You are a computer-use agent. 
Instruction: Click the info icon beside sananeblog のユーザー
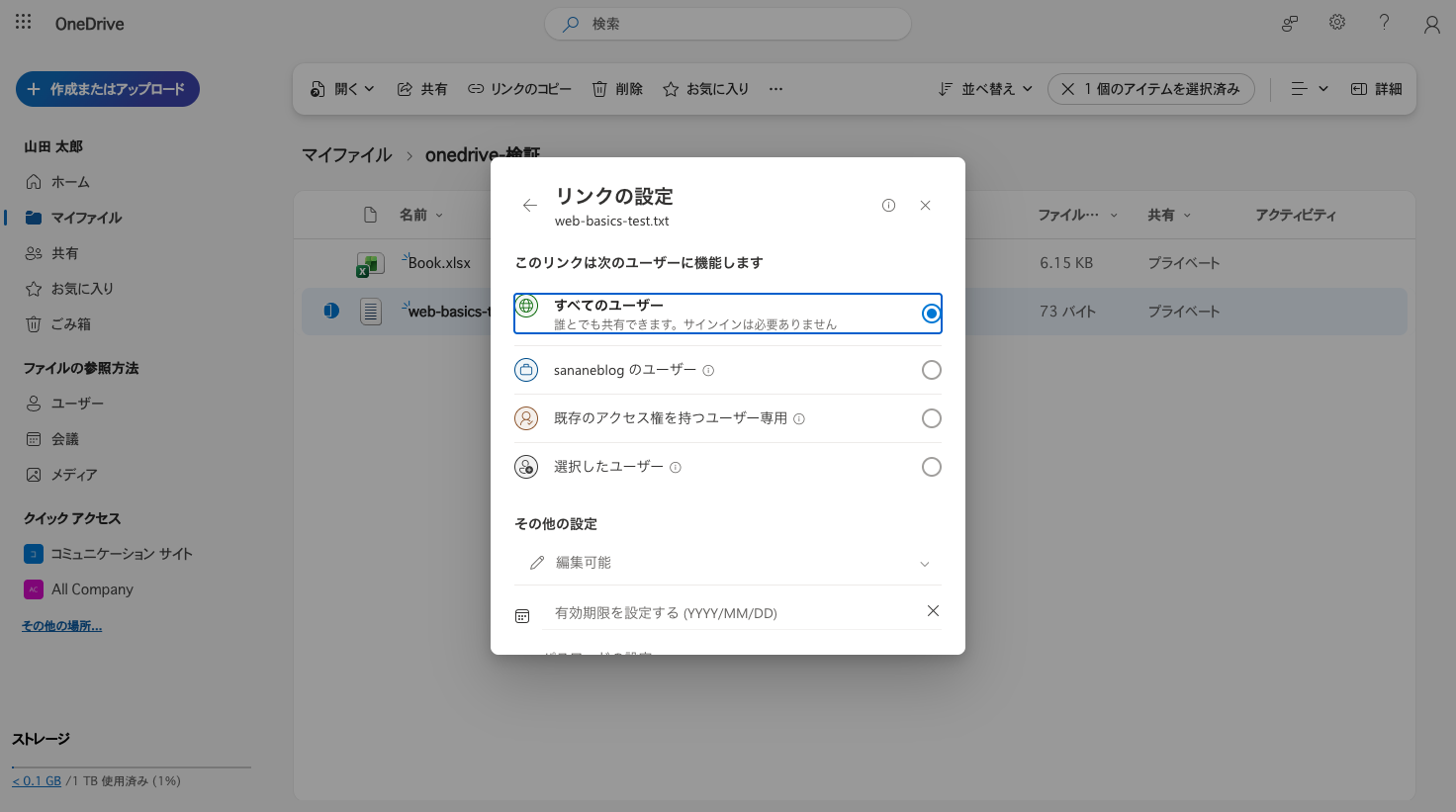tap(708, 371)
